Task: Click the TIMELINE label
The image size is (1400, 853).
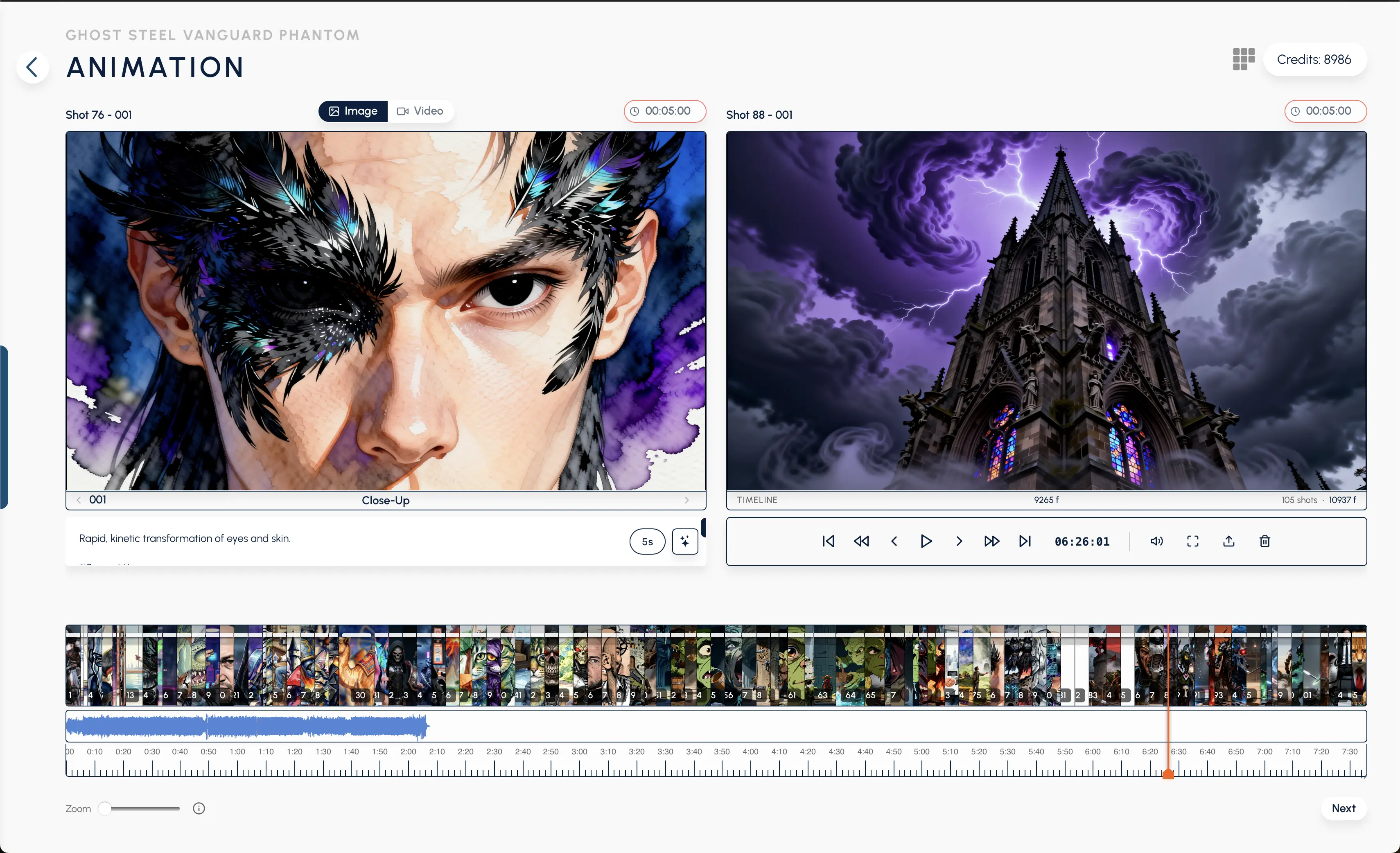Action: point(757,499)
